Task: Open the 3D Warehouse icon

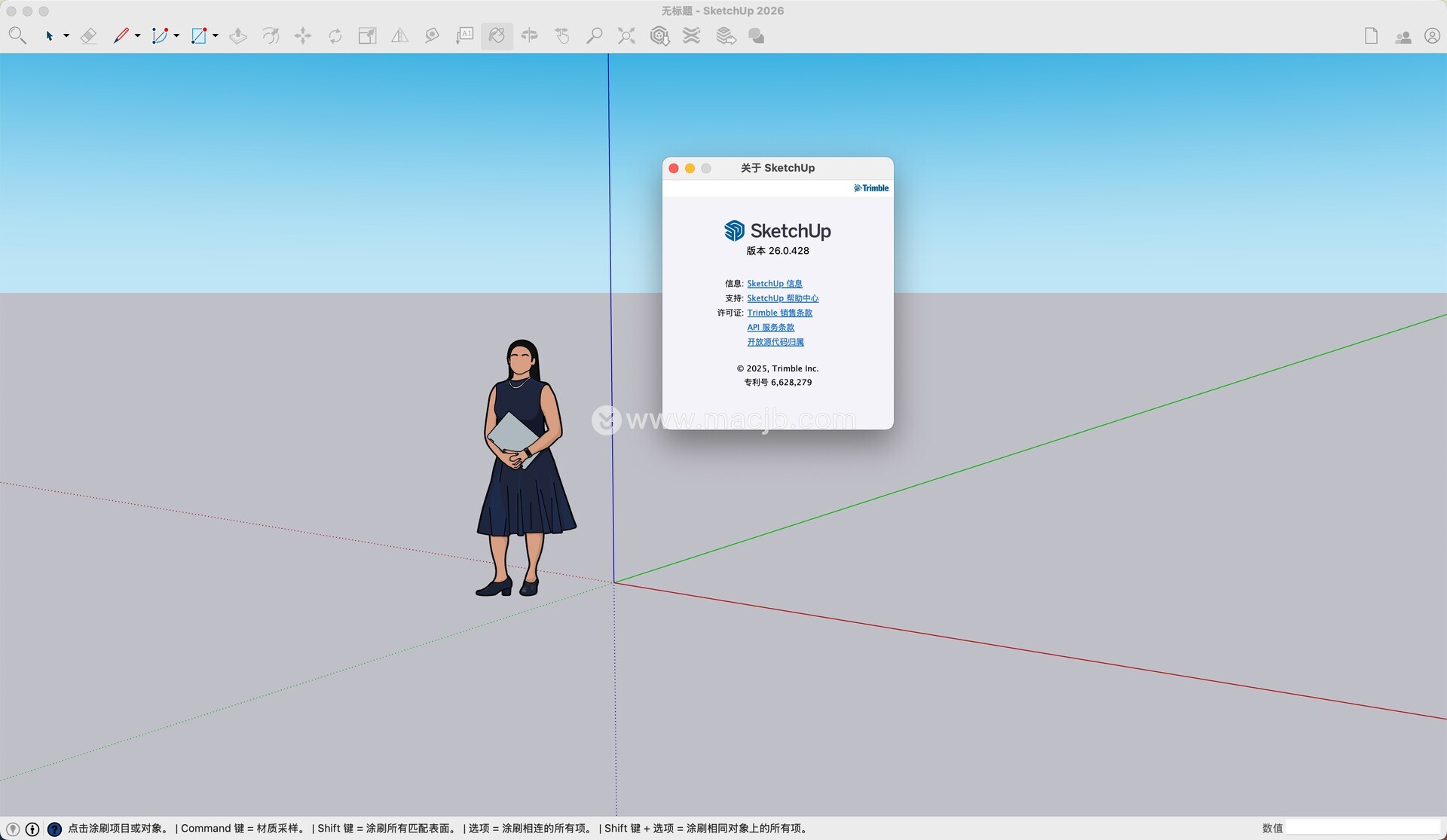Action: [659, 35]
